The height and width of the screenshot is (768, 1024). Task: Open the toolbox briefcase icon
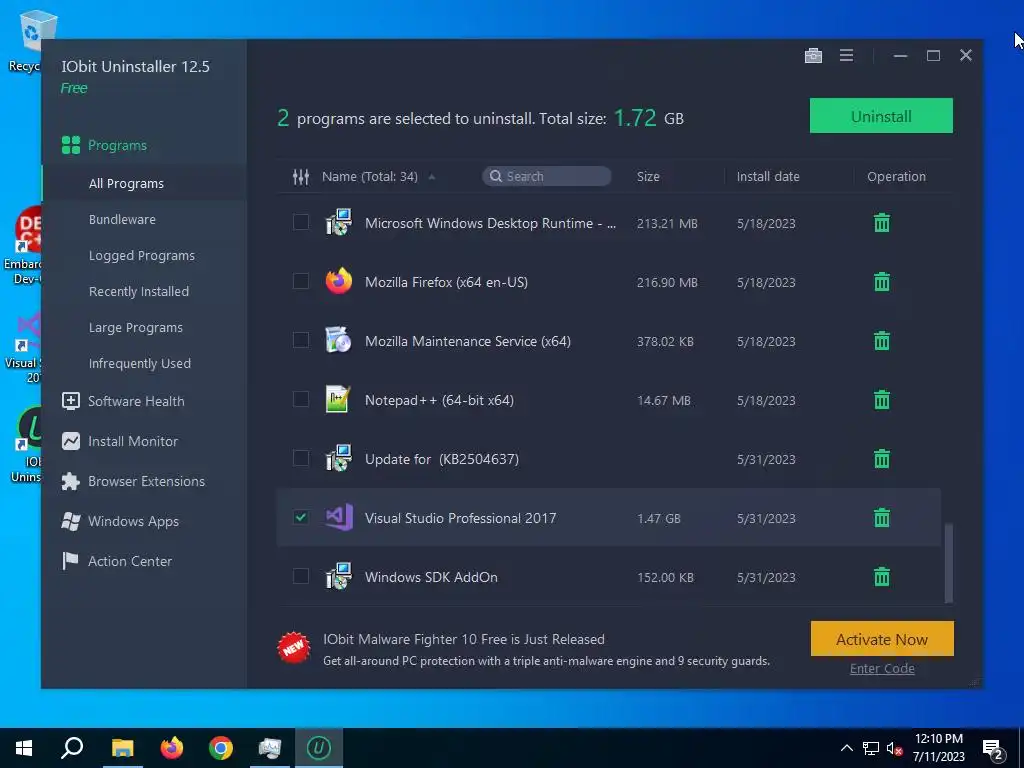(x=813, y=56)
